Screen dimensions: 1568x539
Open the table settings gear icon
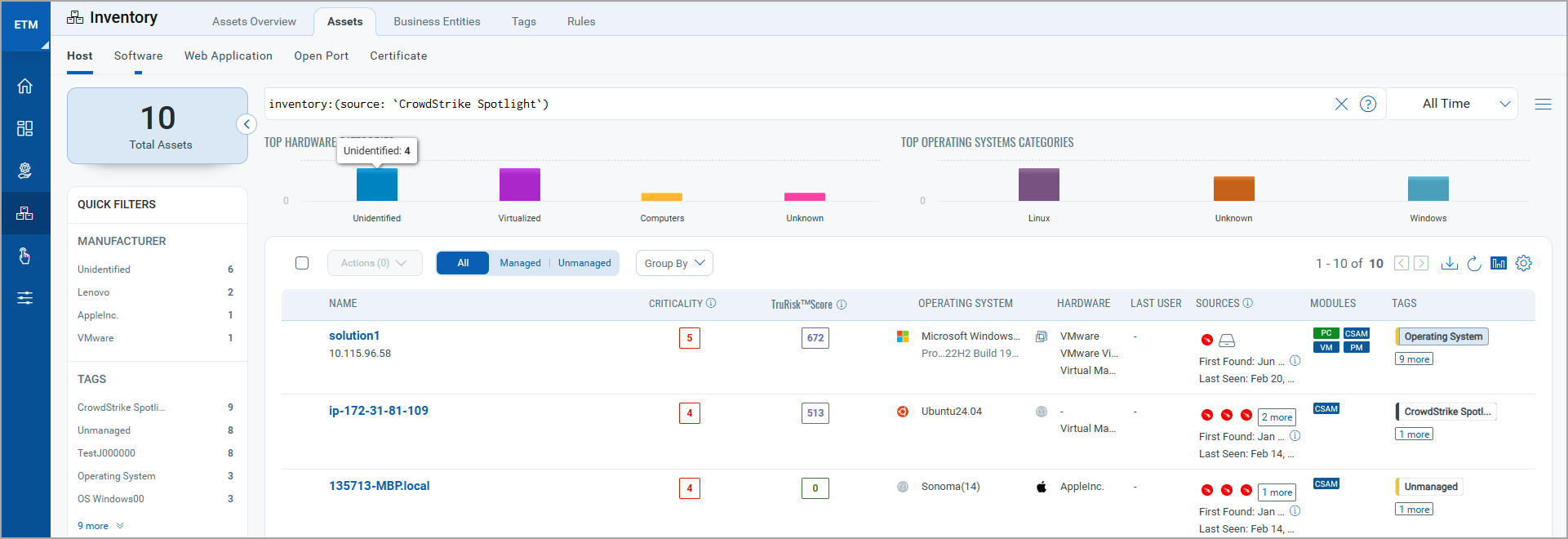coord(1523,263)
